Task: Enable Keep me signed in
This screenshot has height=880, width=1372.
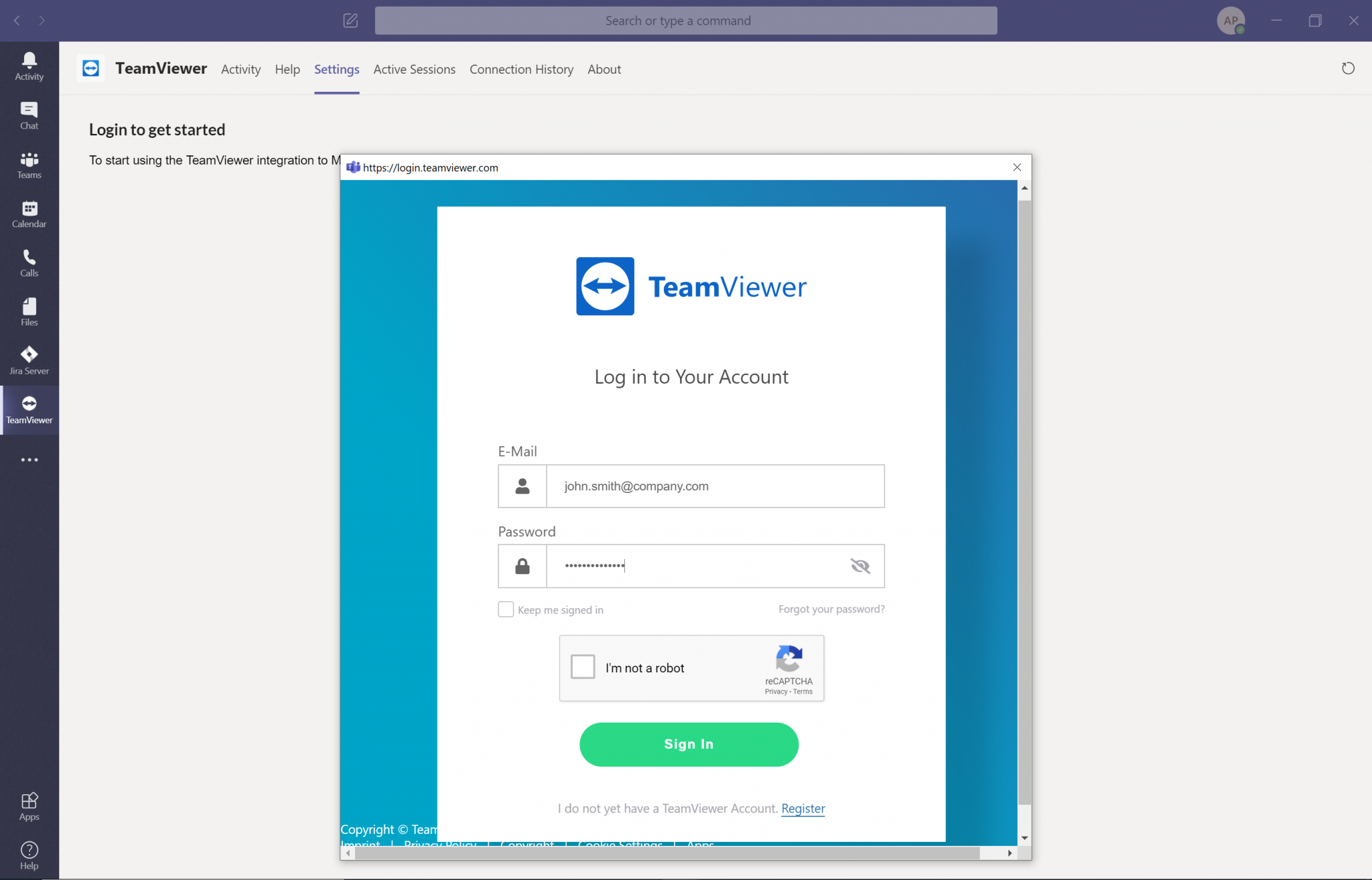Action: tap(506, 609)
